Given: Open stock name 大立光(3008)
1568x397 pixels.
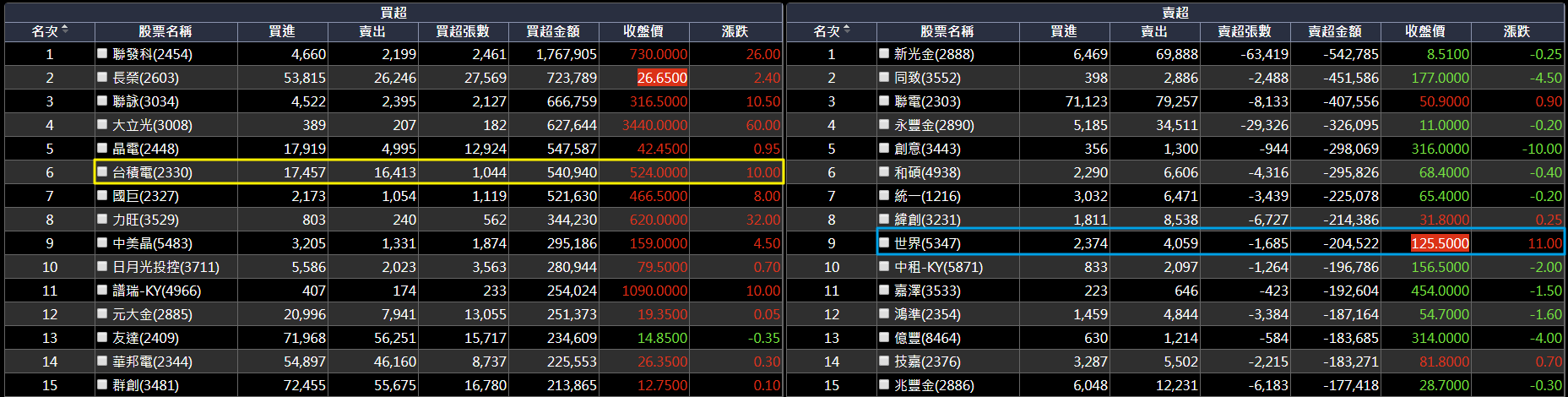Looking at the screenshot, I should (x=153, y=125).
